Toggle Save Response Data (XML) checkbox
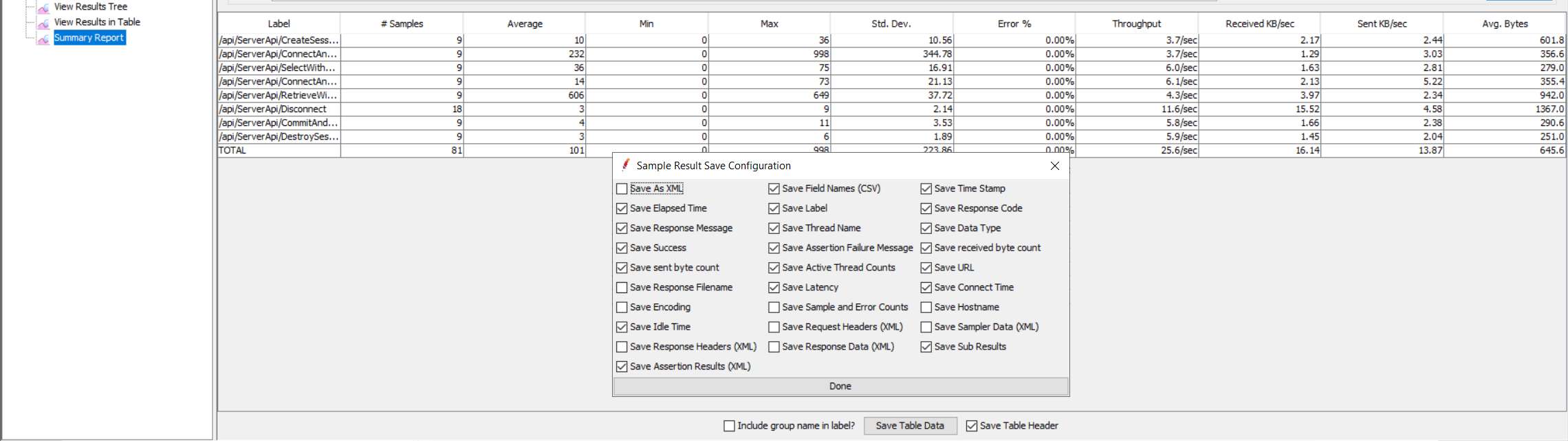 click(x=774, y=347)
